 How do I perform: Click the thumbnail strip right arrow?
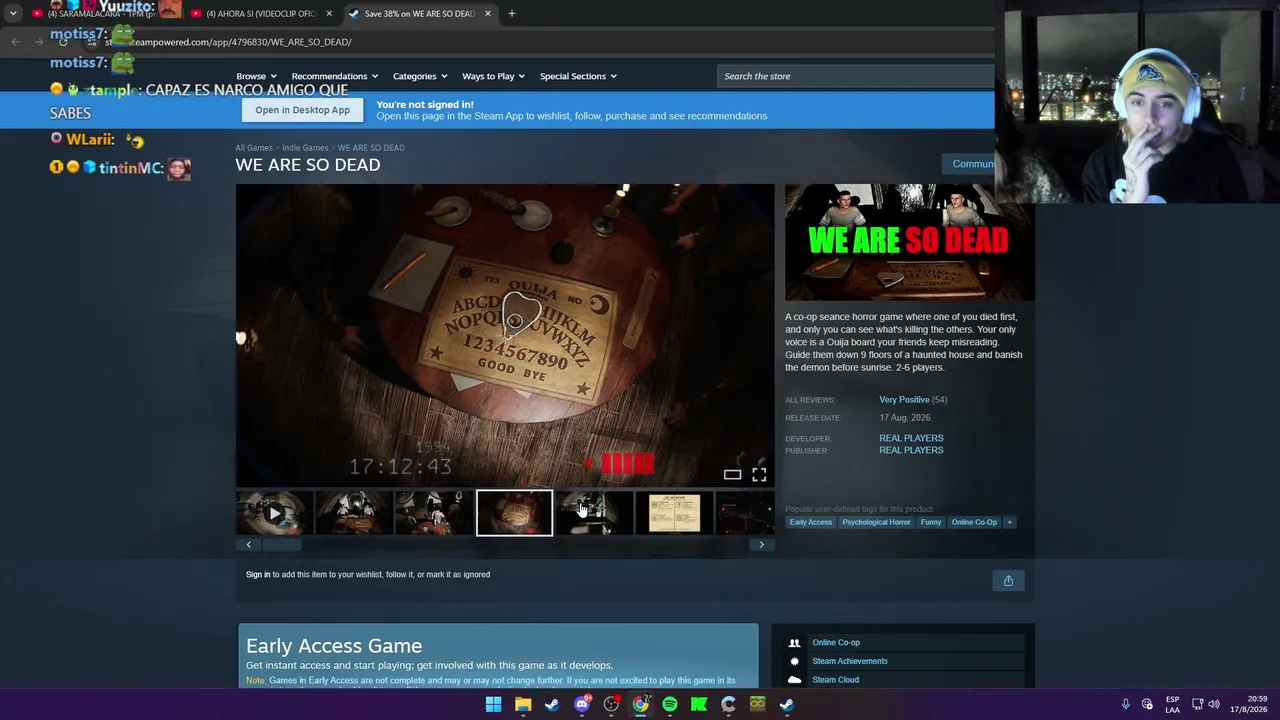pos(761,545)
